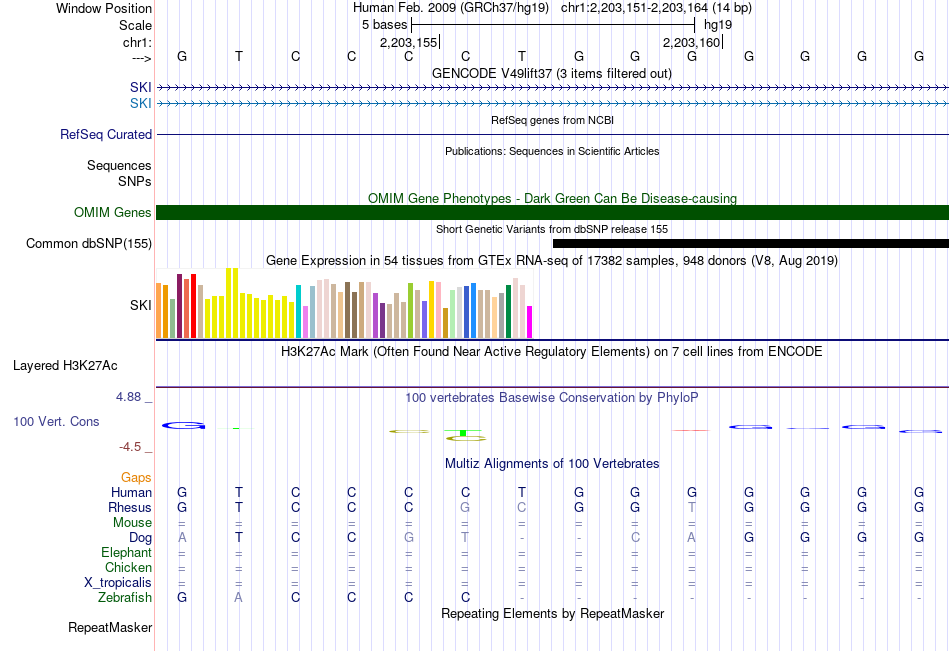950x651 pixels.
Task: Click the Dog alignment row label
Action: (140, 538)
